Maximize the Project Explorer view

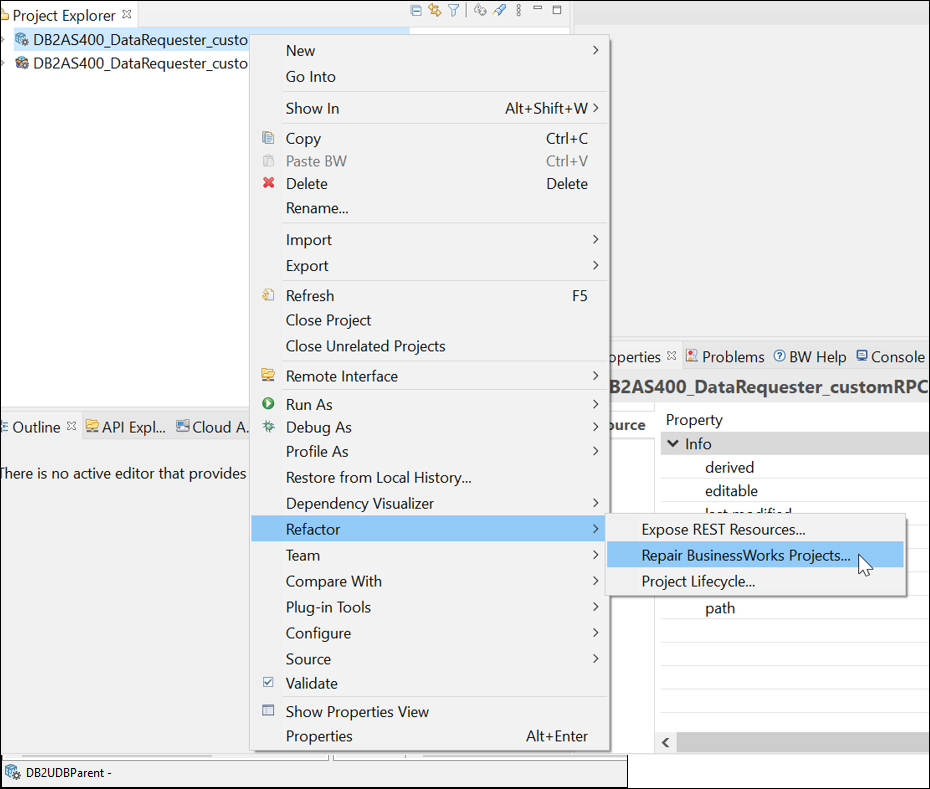tap(556, 9)
